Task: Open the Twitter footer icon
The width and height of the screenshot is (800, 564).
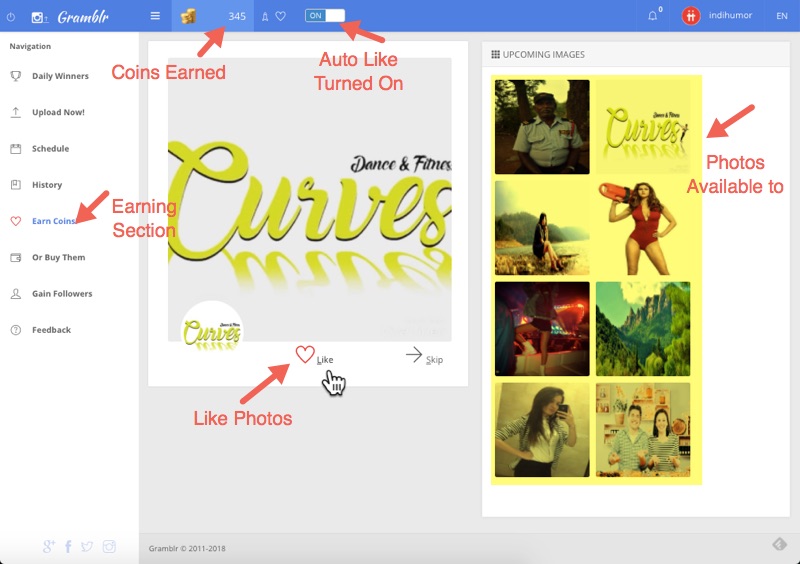Action: [87, 547]
